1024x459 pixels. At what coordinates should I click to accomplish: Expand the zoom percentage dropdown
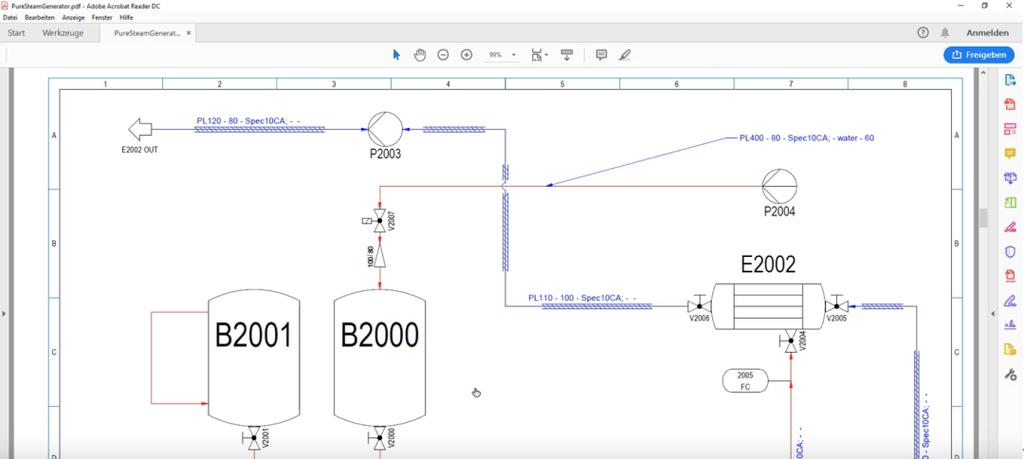[x=514, y=55]
